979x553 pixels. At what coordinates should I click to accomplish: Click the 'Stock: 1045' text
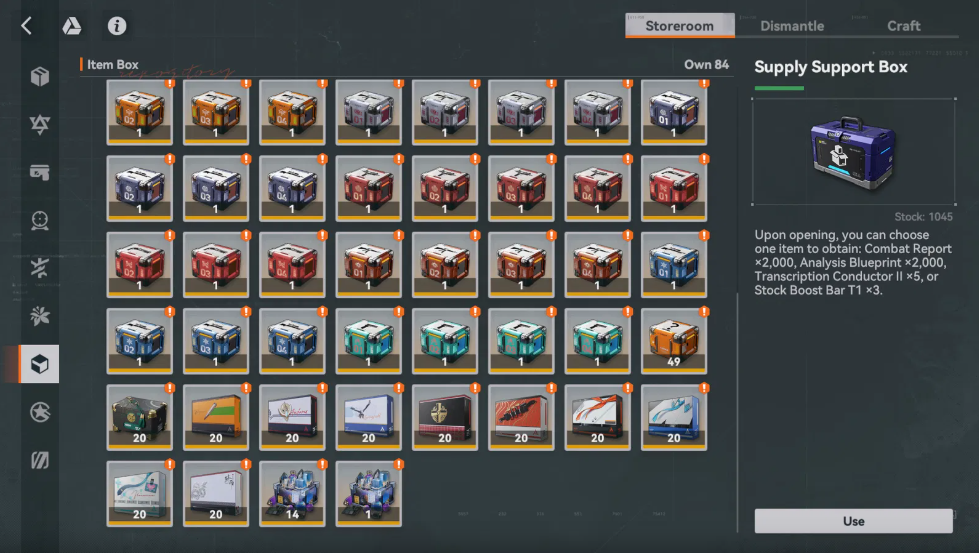(923, 217)
